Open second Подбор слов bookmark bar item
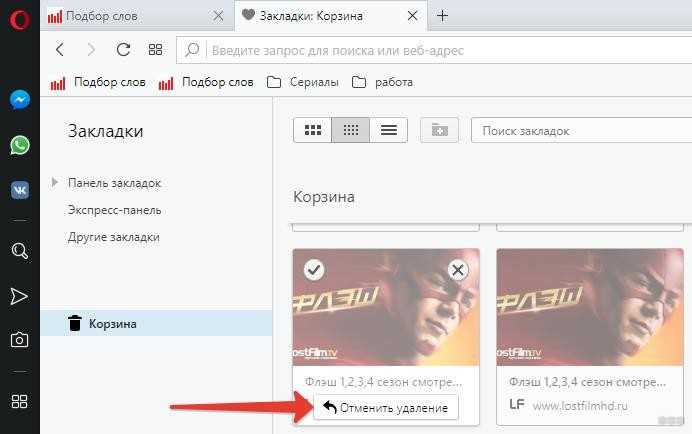Viewport: 692px width, 434px height. point(206,83)
